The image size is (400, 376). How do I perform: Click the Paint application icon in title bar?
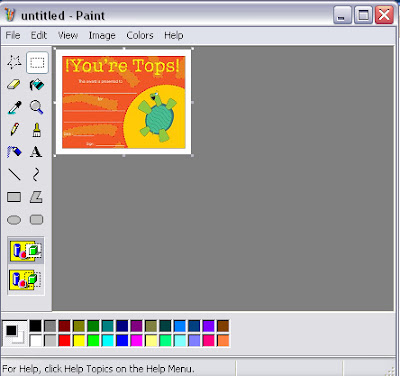(10, 15)
